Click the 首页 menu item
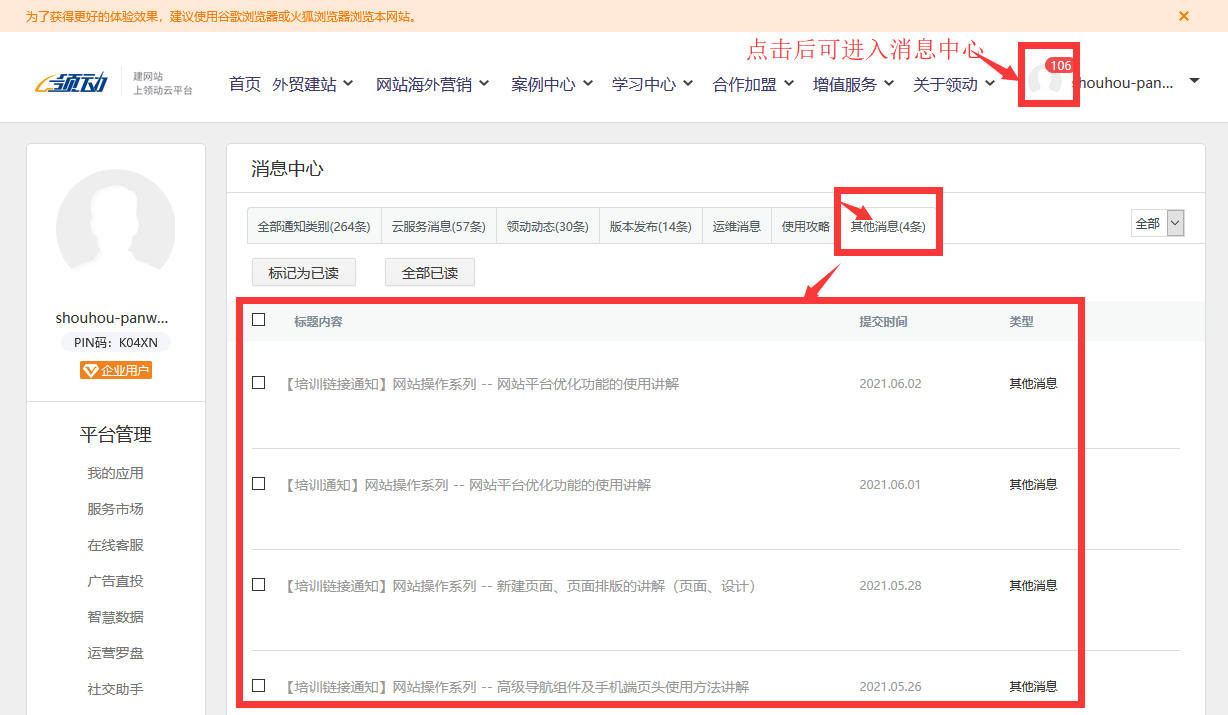1228x715 pixels. point(244,84)
